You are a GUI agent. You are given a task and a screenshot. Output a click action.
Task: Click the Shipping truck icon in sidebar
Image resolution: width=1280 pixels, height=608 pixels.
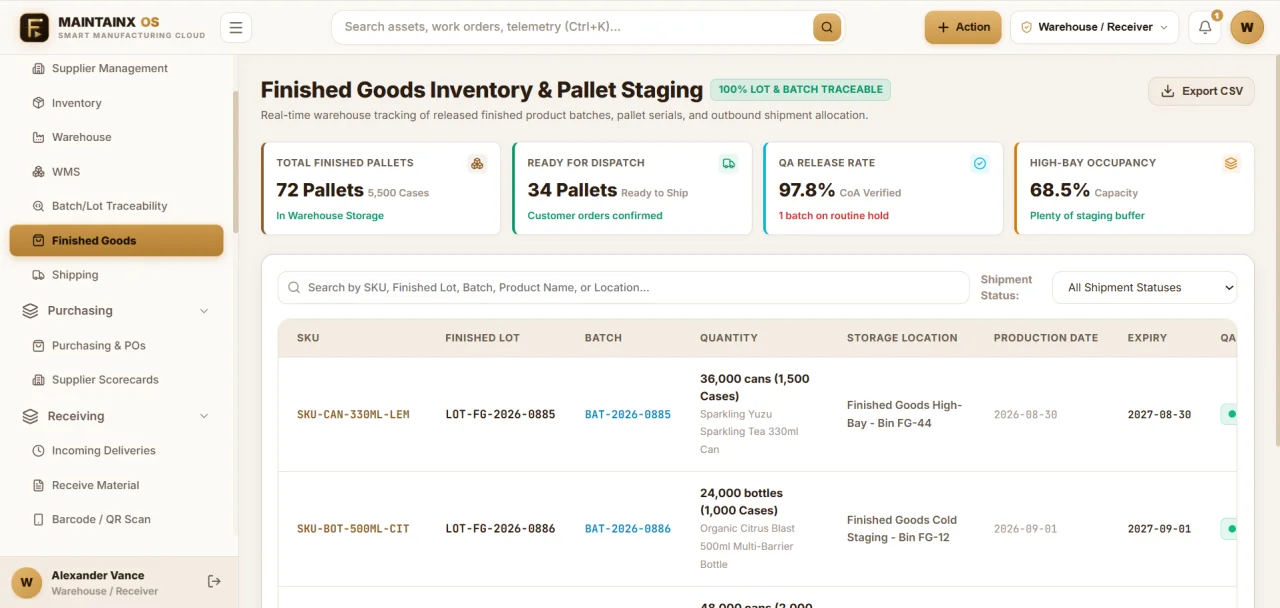pos(38,275)
